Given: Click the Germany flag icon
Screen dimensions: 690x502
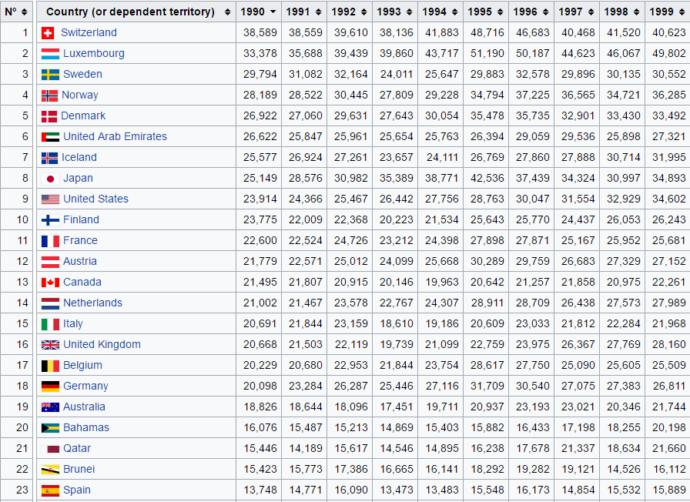Looking at the screenshot, I should 50,386.
